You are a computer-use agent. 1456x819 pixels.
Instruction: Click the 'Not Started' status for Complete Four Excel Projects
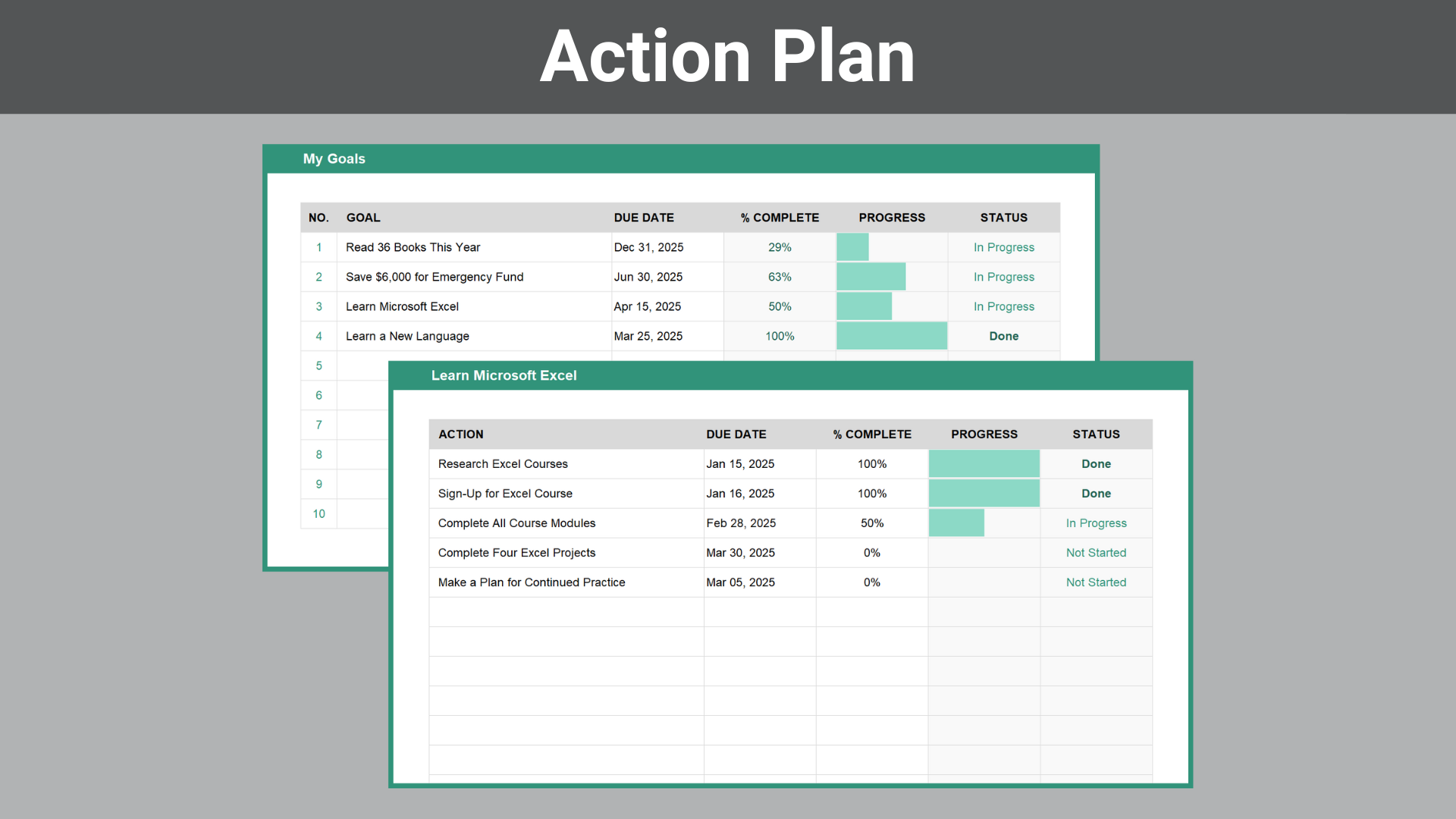click(x=1096, y=552)
